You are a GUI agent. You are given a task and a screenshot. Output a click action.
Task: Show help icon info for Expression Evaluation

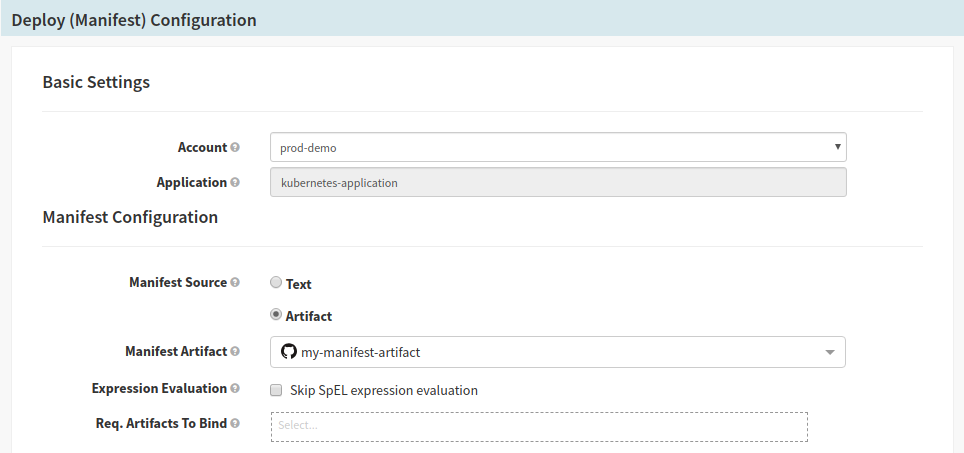tap(235, 389)
